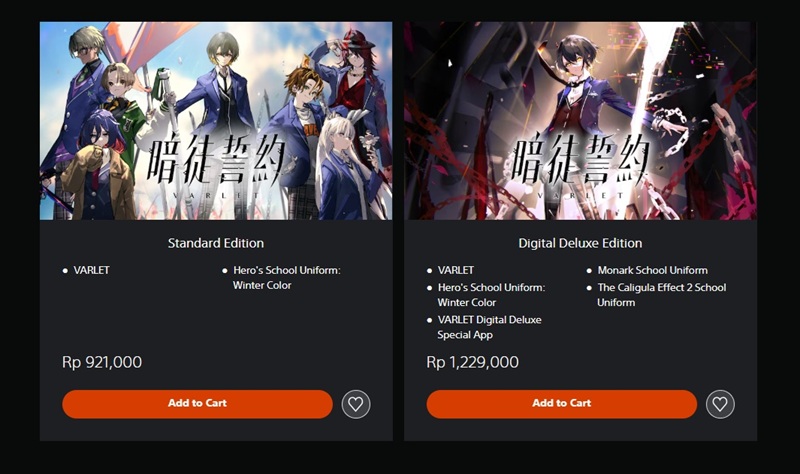The height and width of the screenshot is (474, 800).
Task: Click the Rp 921,000 price
Action: 102,362
